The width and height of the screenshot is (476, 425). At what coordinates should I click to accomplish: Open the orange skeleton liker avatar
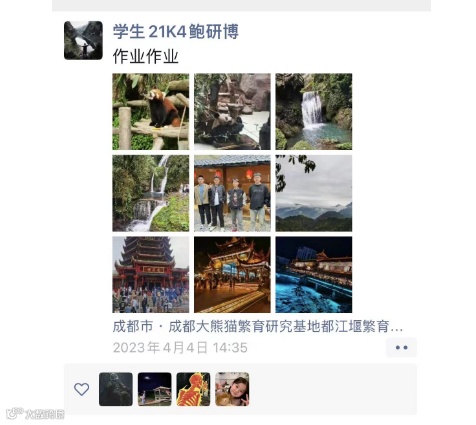(x=193, y=389)
